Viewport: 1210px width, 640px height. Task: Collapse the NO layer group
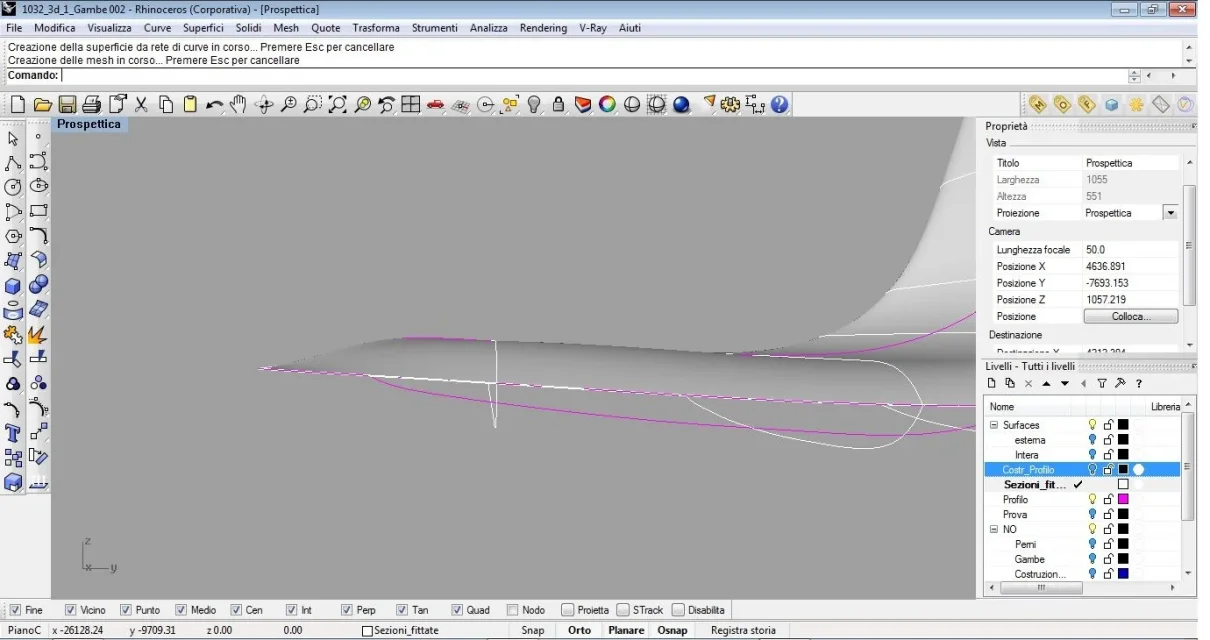(994, 529)
